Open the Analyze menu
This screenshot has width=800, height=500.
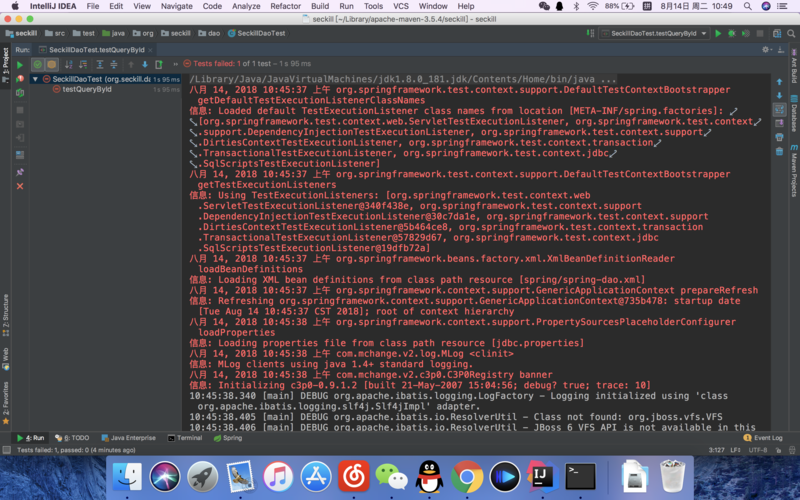click(x=246, y=6)
